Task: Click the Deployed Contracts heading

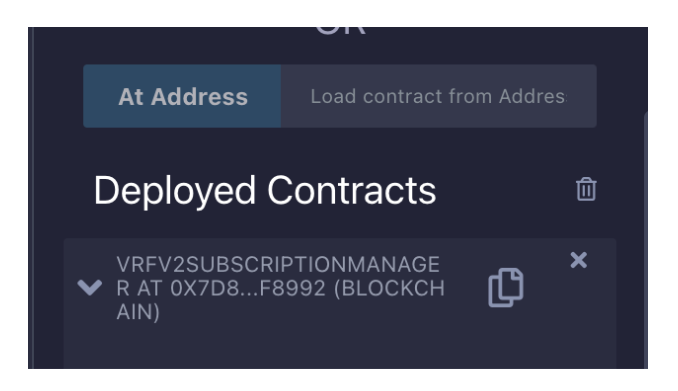Action: tap(265, 190)
